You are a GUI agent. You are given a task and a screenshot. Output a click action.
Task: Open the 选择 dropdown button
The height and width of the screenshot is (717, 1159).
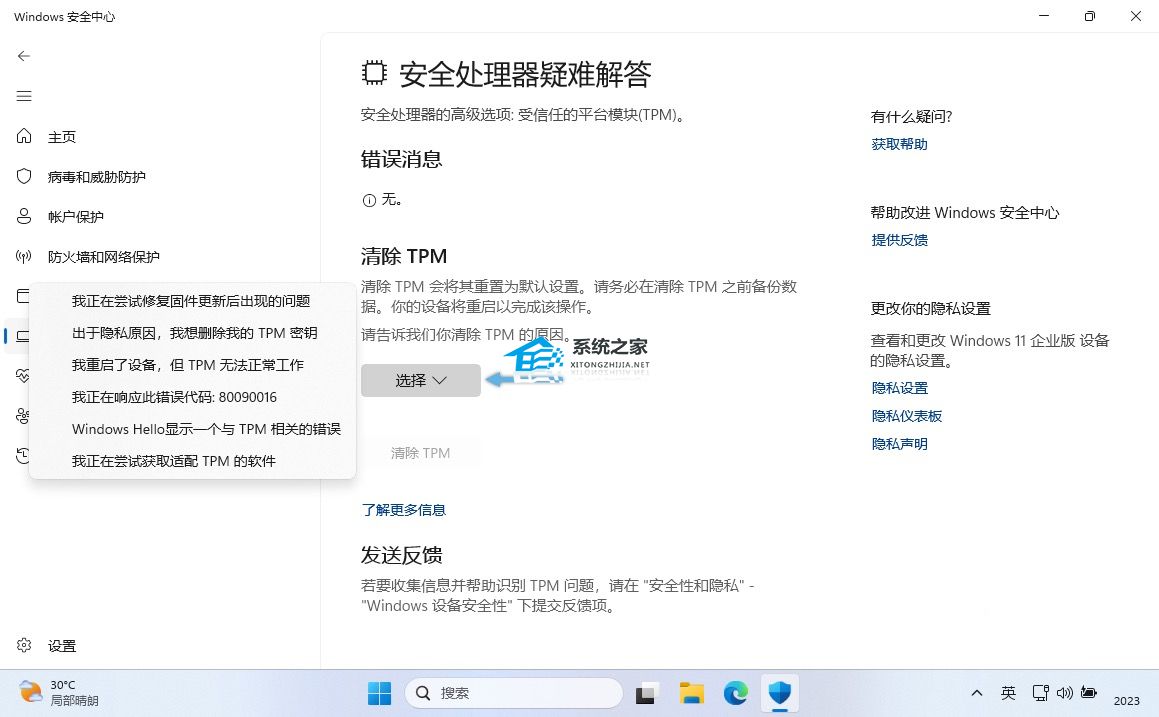[x=420, y=380]
